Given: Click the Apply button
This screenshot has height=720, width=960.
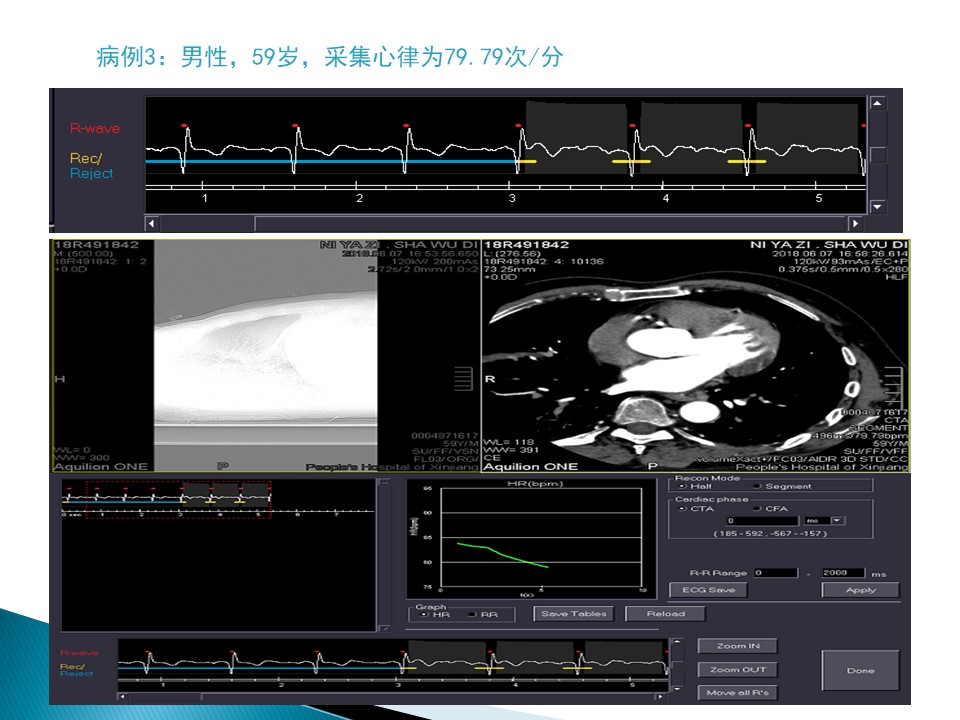Looking at the screenshot, I should tap(860, 590).
